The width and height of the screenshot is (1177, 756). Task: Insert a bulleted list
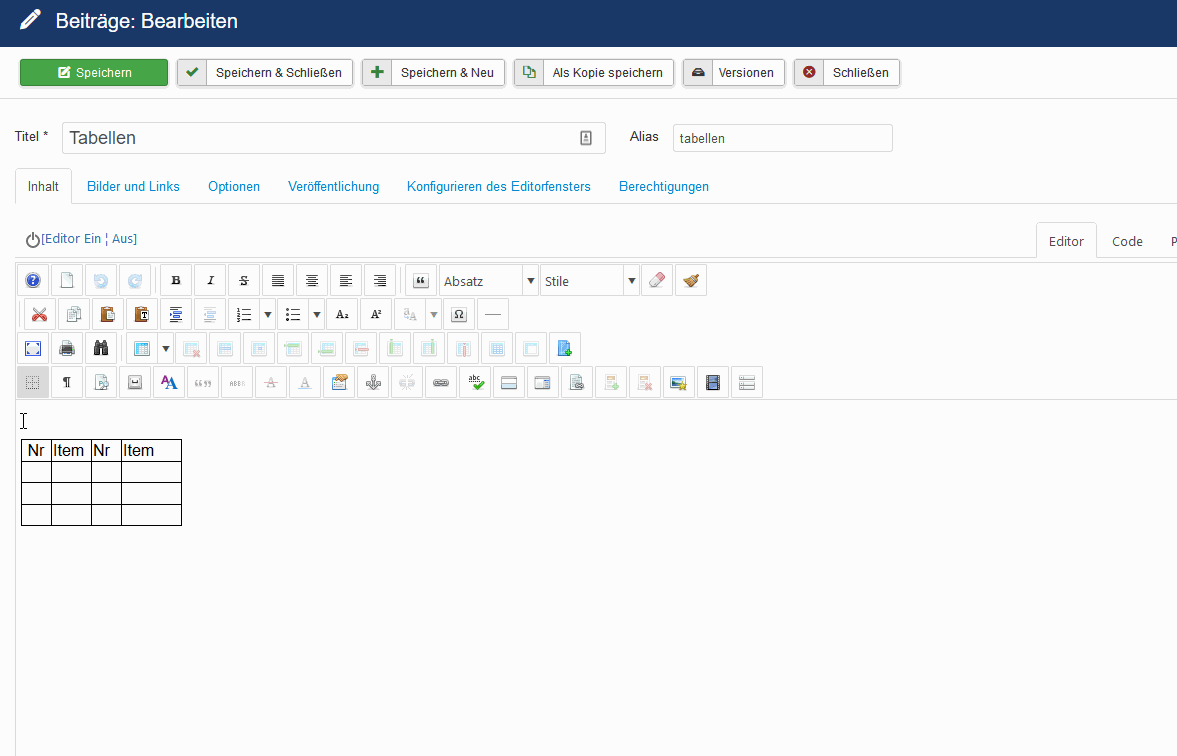pos(293,315)
